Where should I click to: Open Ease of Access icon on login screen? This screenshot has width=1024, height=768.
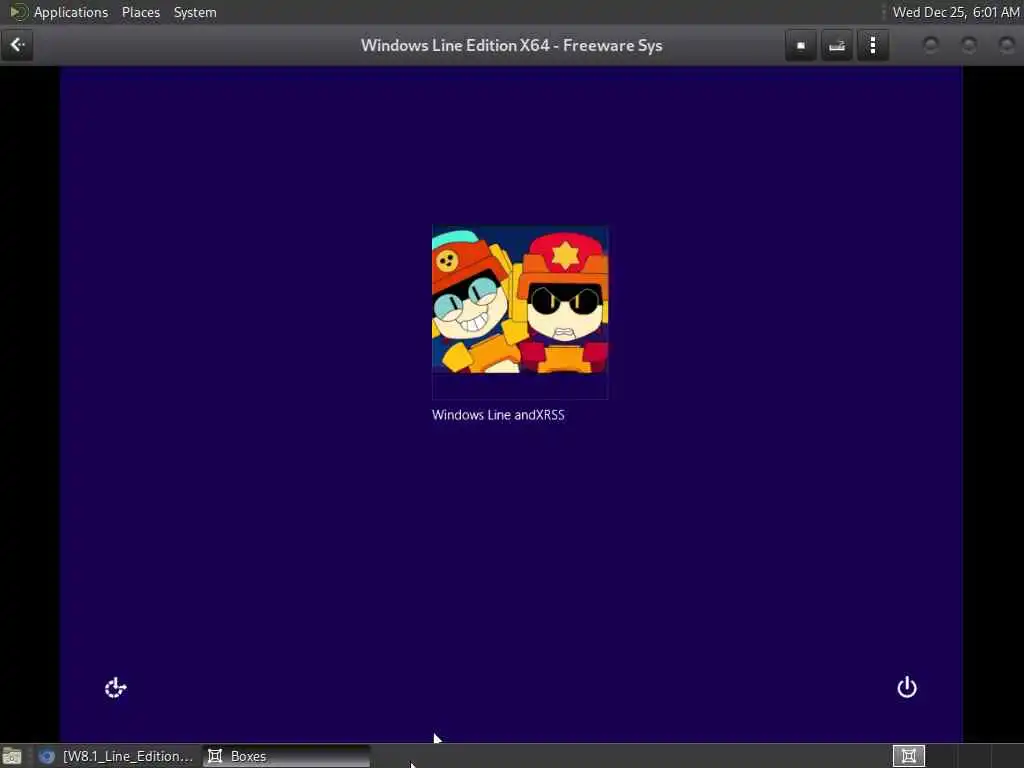click(x=116, y=687)
